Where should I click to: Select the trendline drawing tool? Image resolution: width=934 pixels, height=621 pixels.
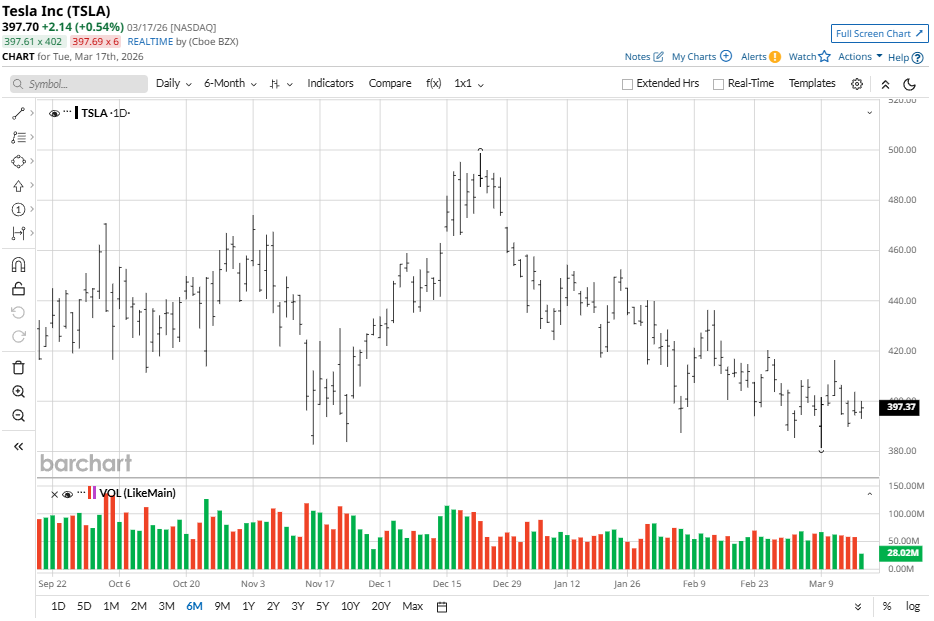pyautogui.click(x=19, y=113)
